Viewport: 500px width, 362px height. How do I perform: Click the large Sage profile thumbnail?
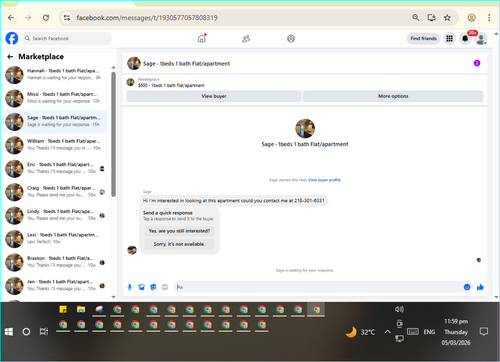click(305, 128)
